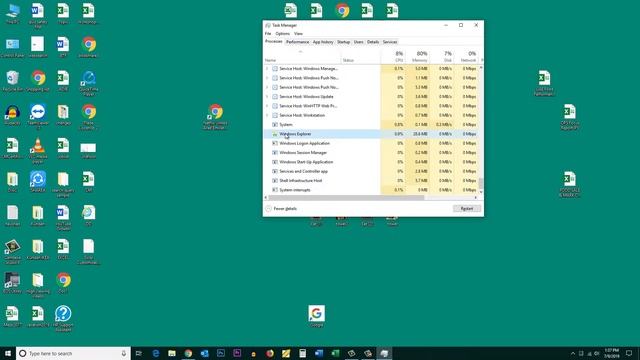Viewport: 640px width, 360px height.
Task: Switch to the Performance tab
Action: pos(297,42)
